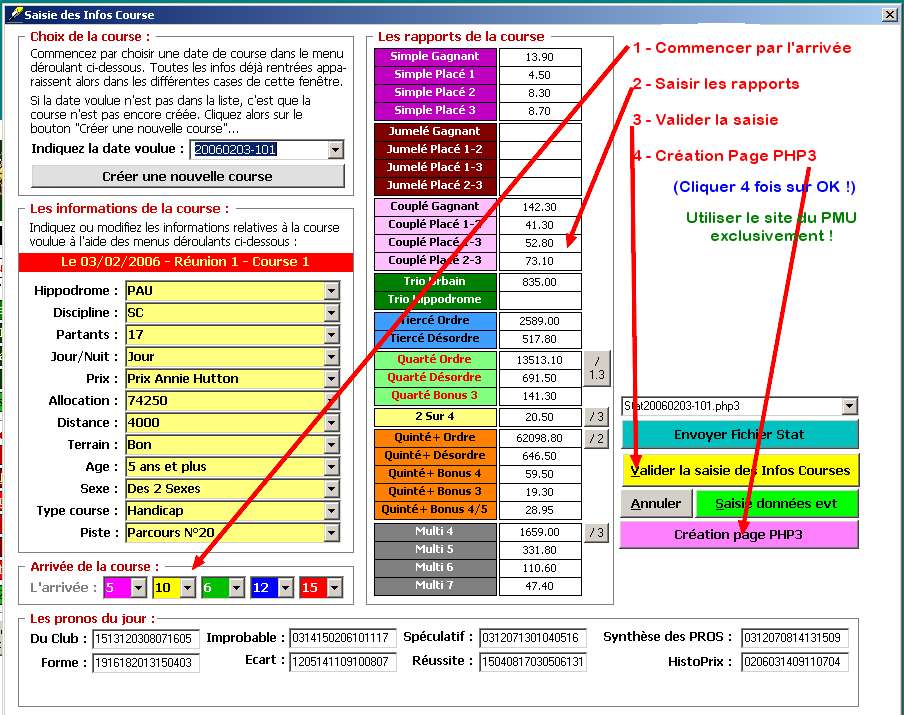Select the Quinté+ Ordre value field
Image resolution: width=904 pixels, height=715 pixels.
point(540,438)
